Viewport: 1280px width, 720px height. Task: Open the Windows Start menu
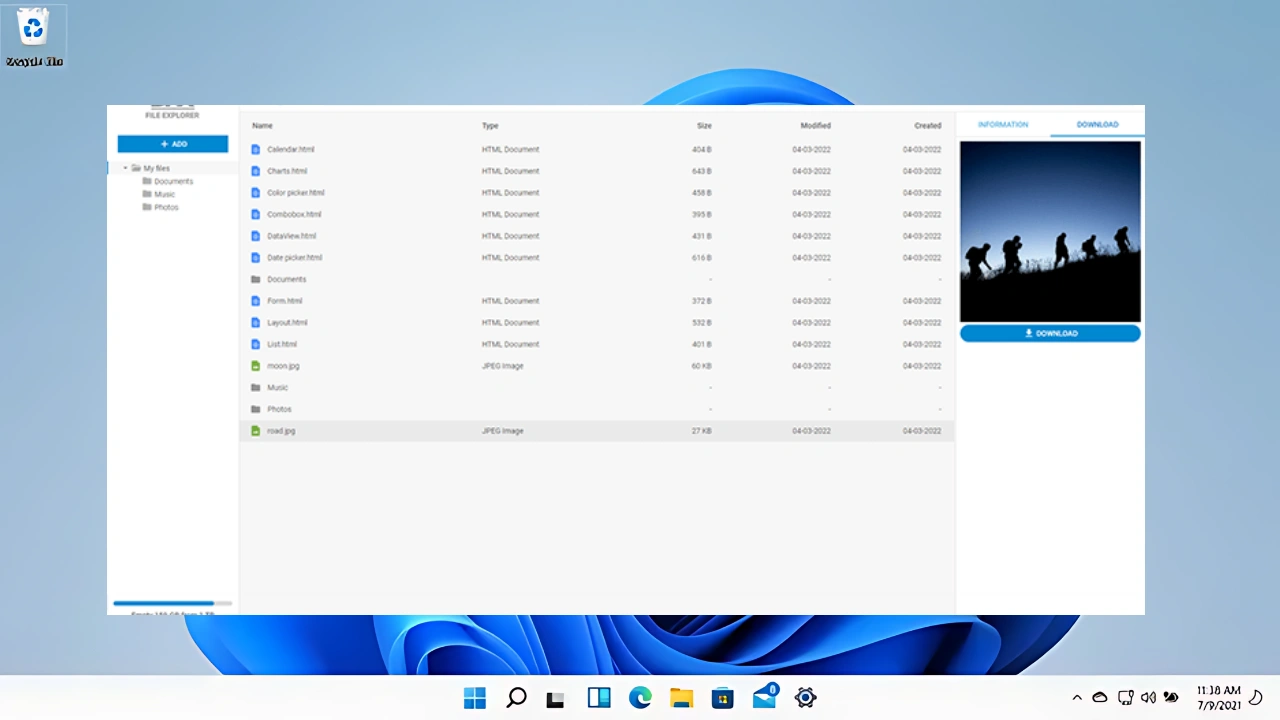(475, 698)
